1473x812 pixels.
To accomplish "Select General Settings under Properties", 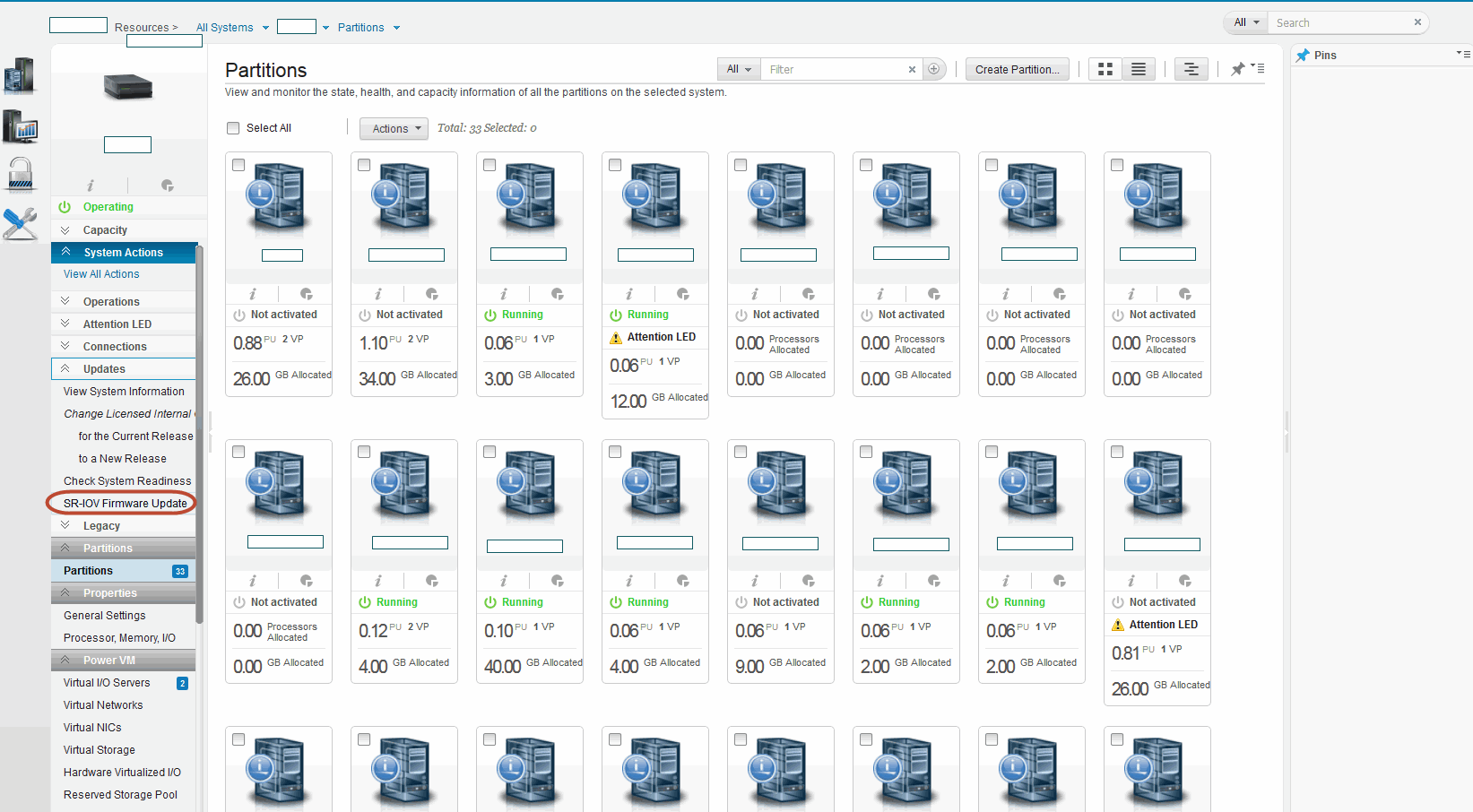I will (105, 616).
